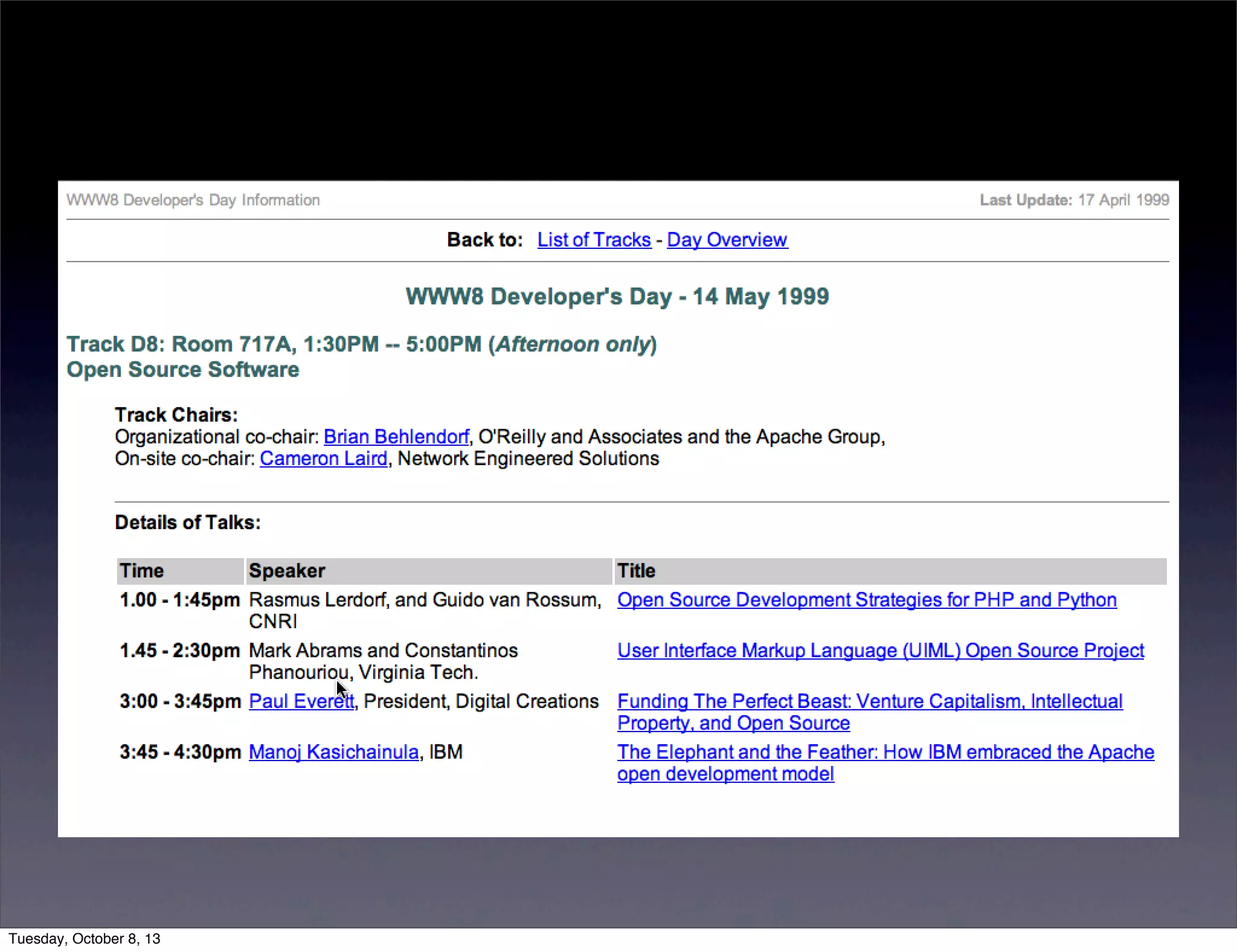Open the Elephant and the Feather talk link
This screenshot has height=952, width=1237.
pos(885,752)
